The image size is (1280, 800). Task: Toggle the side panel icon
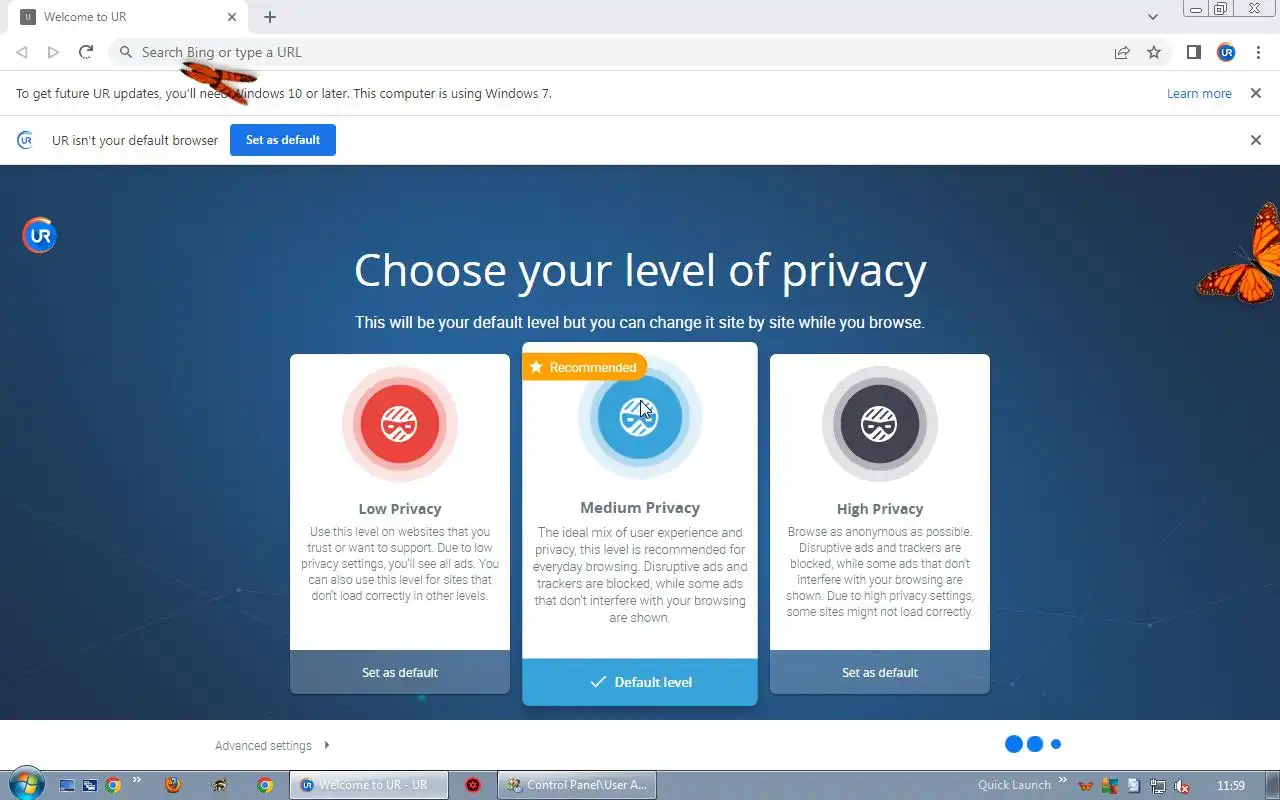[1194, 52]
